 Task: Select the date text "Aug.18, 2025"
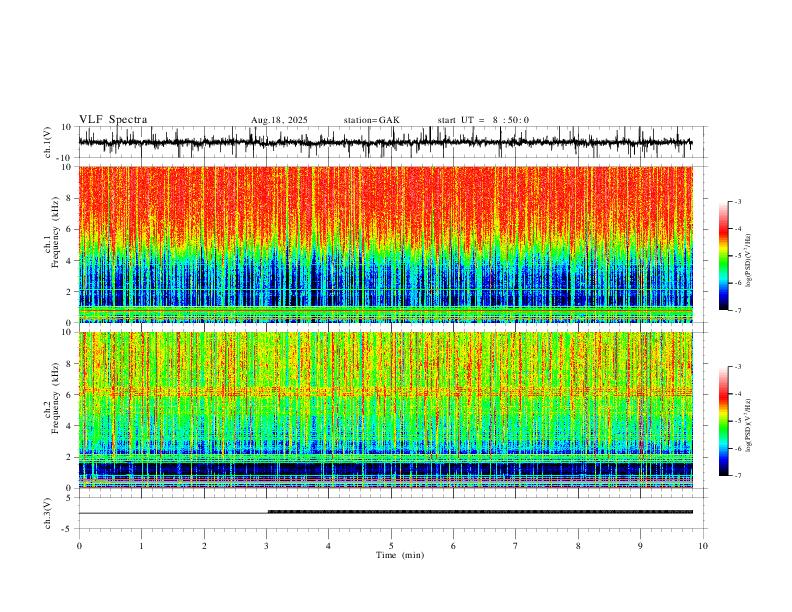(279, 120)
